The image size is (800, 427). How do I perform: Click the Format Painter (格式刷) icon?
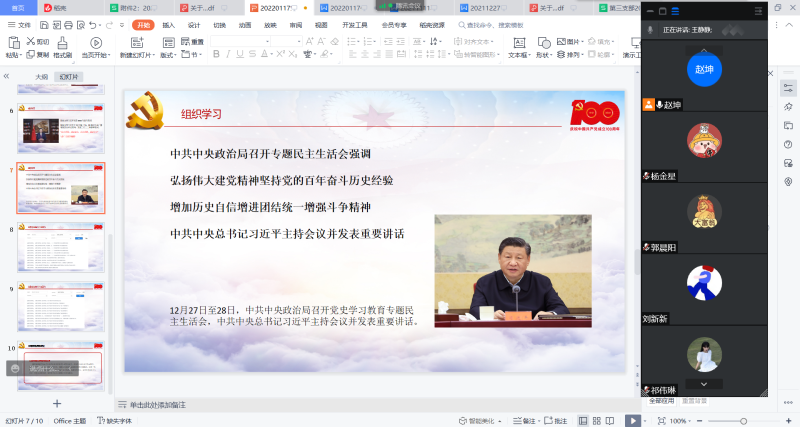[62, 43]
